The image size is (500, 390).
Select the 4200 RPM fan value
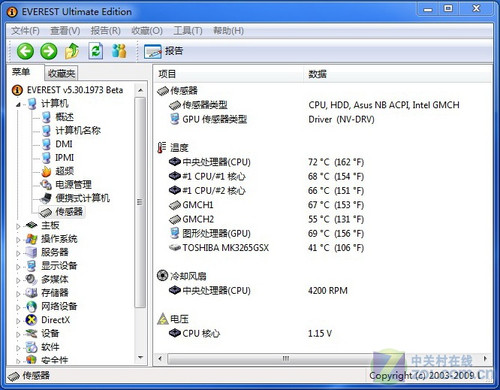click(328, 291)
